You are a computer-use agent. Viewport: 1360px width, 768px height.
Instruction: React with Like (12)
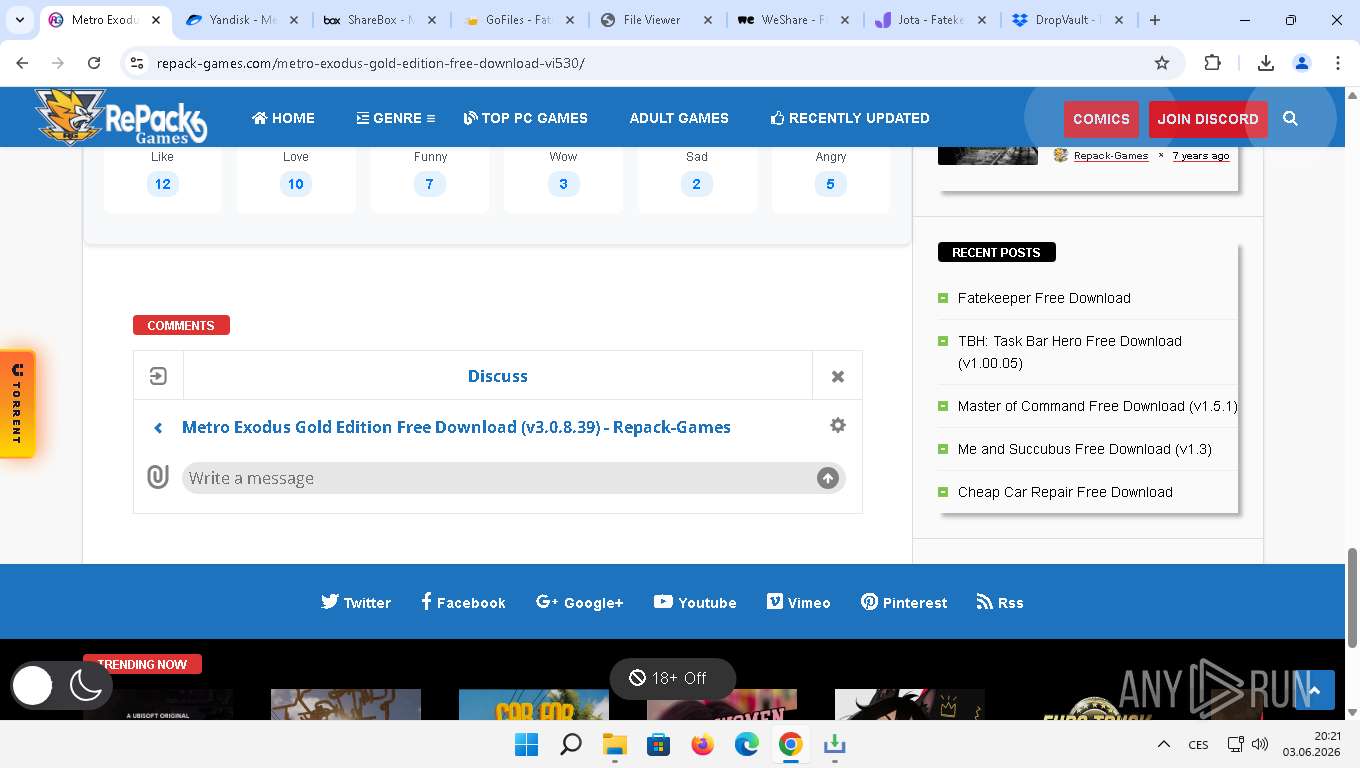[x=162, y=184]
